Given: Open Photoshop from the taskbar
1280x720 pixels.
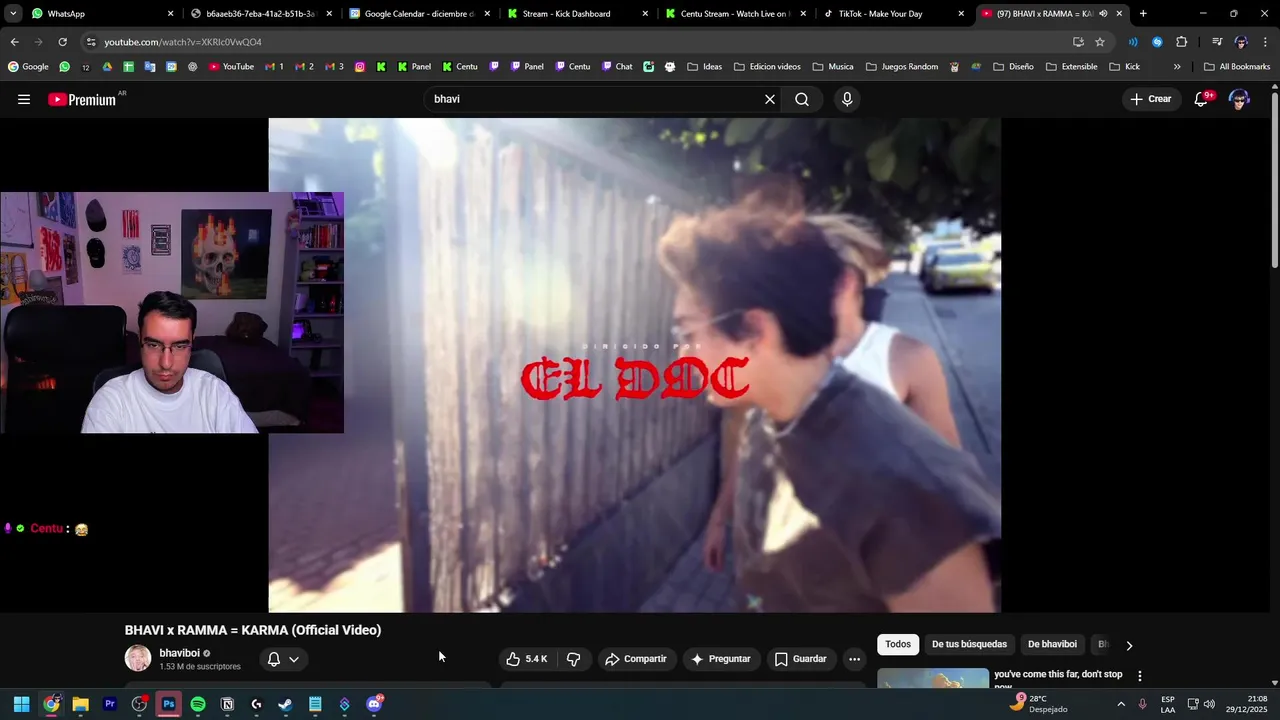Looking at the screenshot, I should click(169, 704).
